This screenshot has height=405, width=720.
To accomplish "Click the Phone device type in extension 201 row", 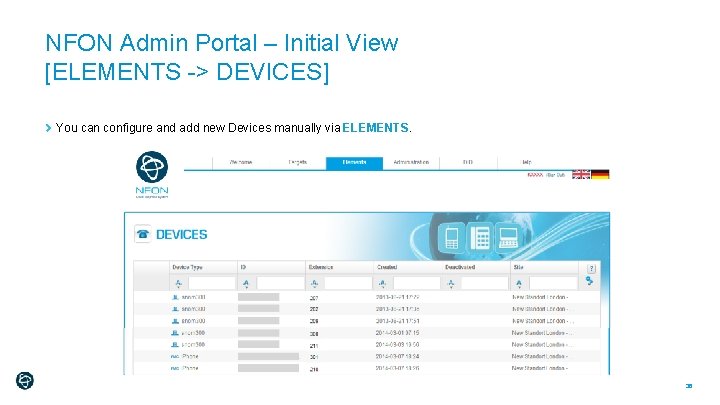I will click(190, 356).
